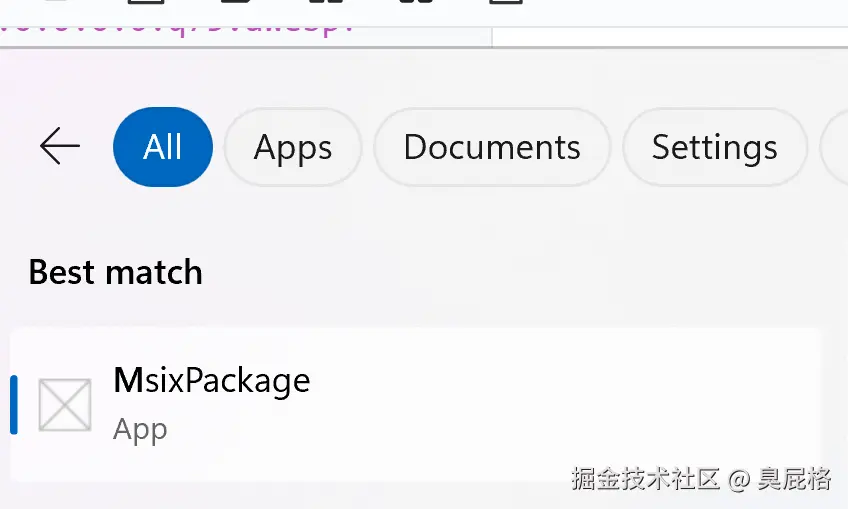Viewport: 848px width, 509px height.
Task: Select the All filter pill
Action: tap(163, 147)
